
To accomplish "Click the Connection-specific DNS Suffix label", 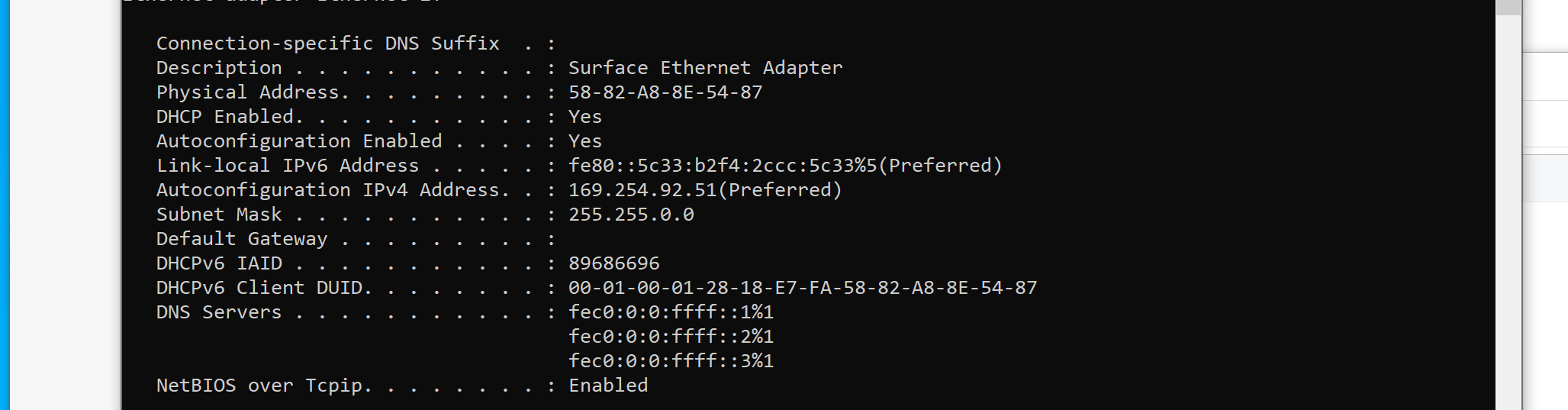I will (x=328, y=44).
